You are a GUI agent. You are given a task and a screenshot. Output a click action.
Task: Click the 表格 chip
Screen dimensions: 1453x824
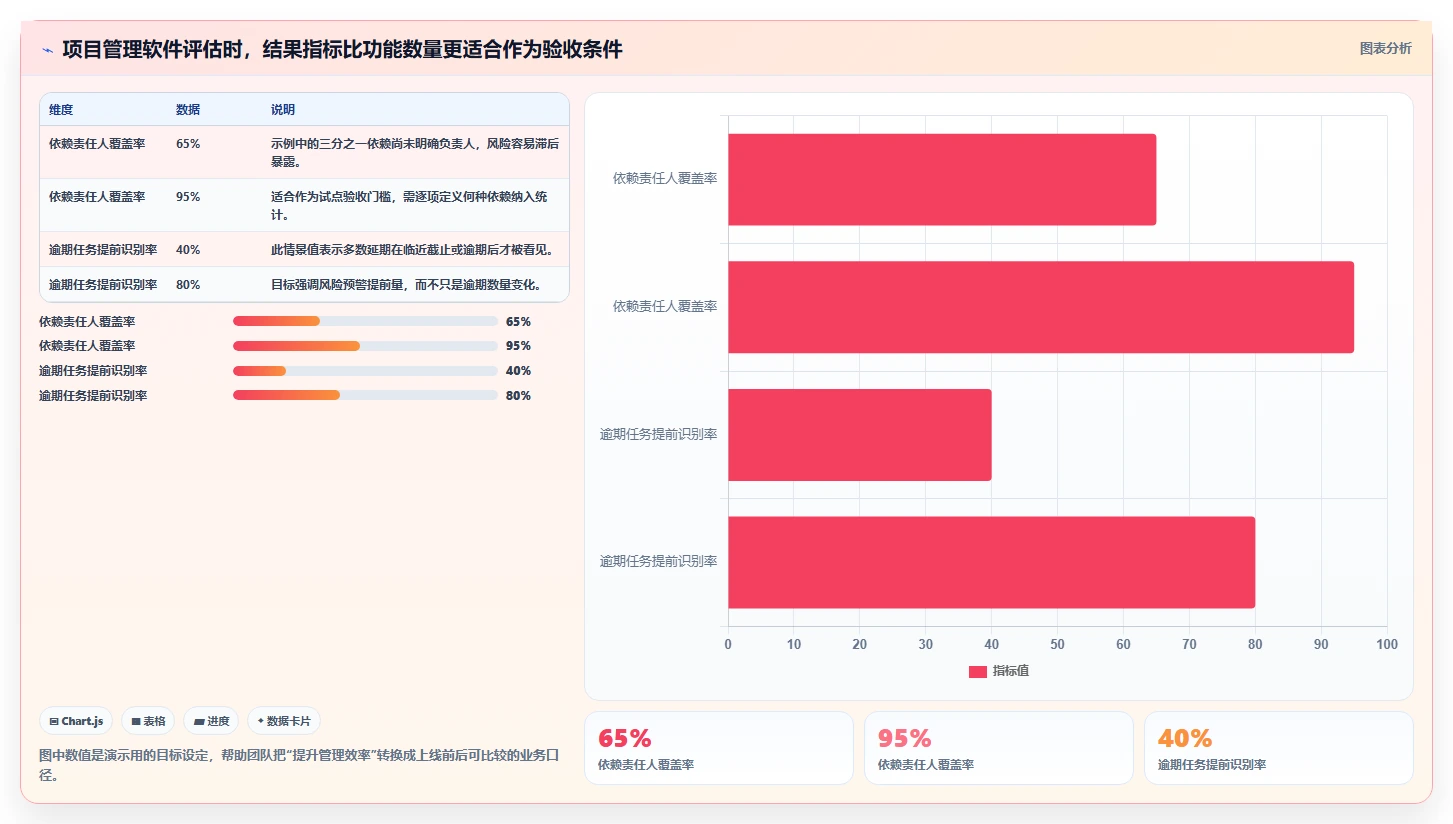[148, 721]
